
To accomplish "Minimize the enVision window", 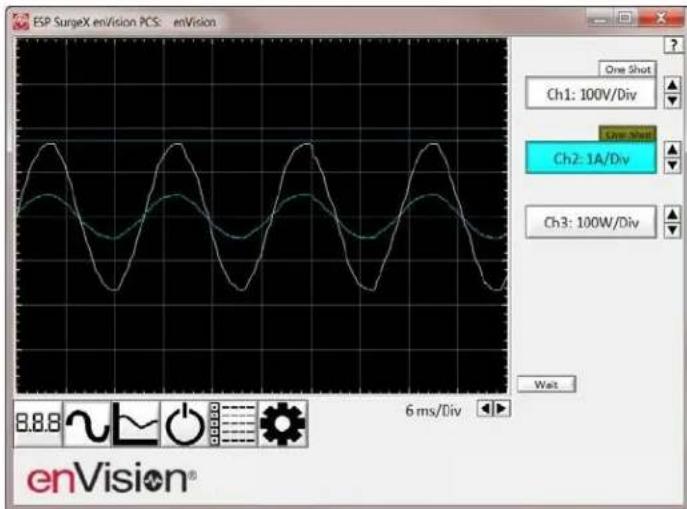I will pyautogui.click(x=600, y=19).
